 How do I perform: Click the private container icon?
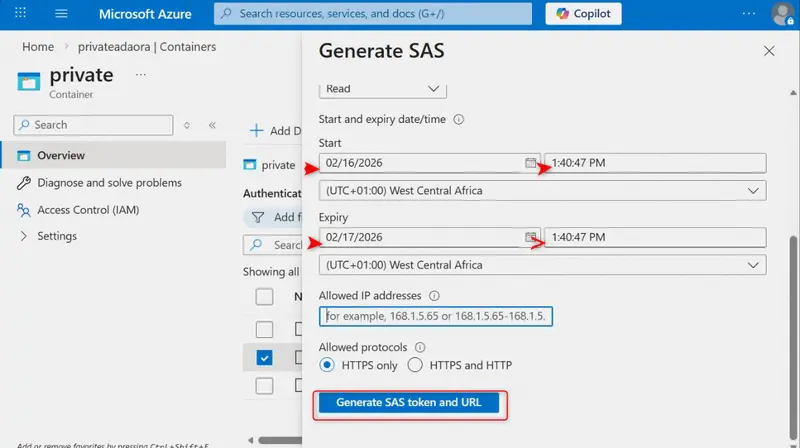[29, 82]
